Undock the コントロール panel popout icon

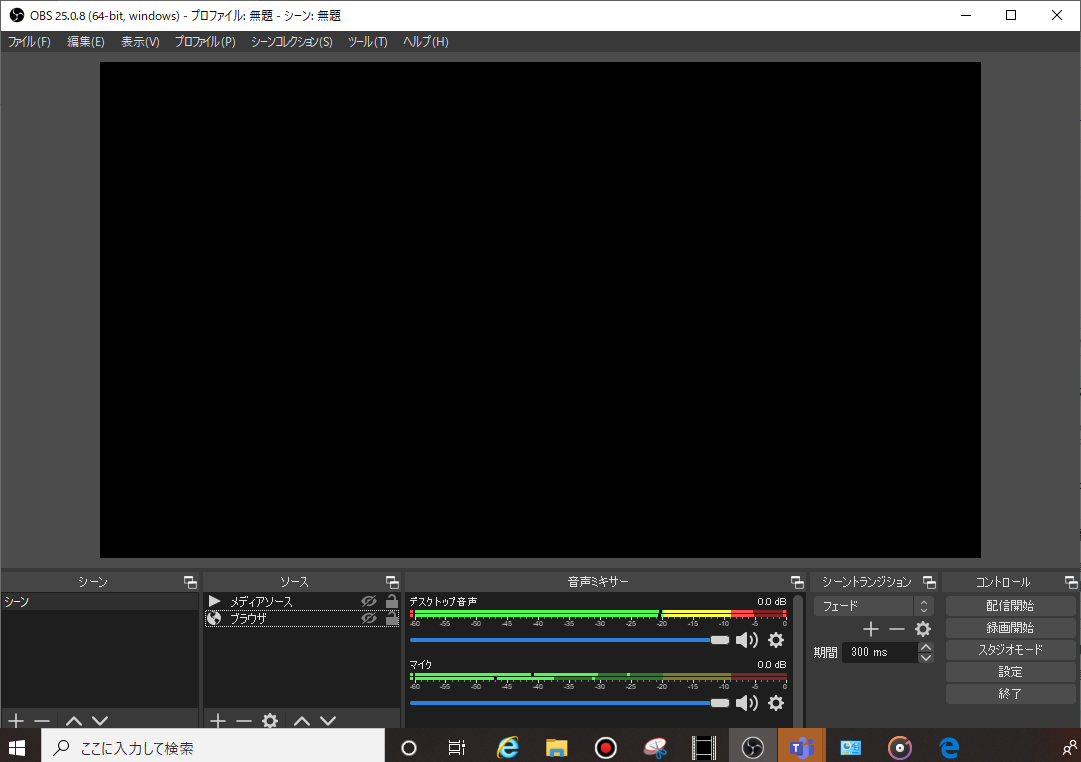1071,582
